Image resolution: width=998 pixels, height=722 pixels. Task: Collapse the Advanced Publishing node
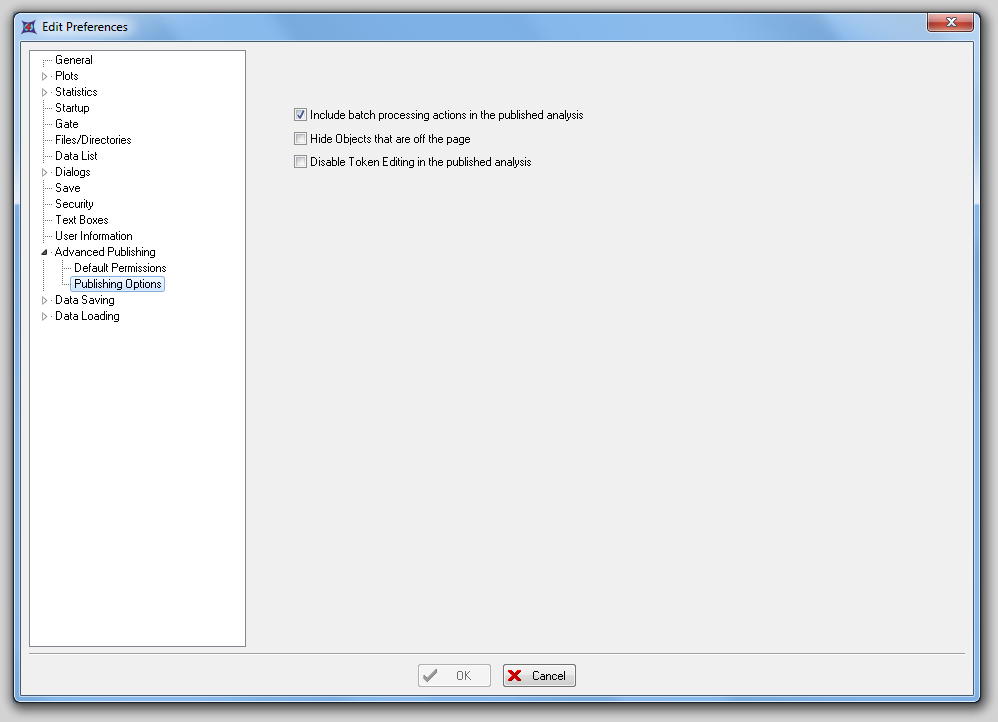(x=45, y=252)
